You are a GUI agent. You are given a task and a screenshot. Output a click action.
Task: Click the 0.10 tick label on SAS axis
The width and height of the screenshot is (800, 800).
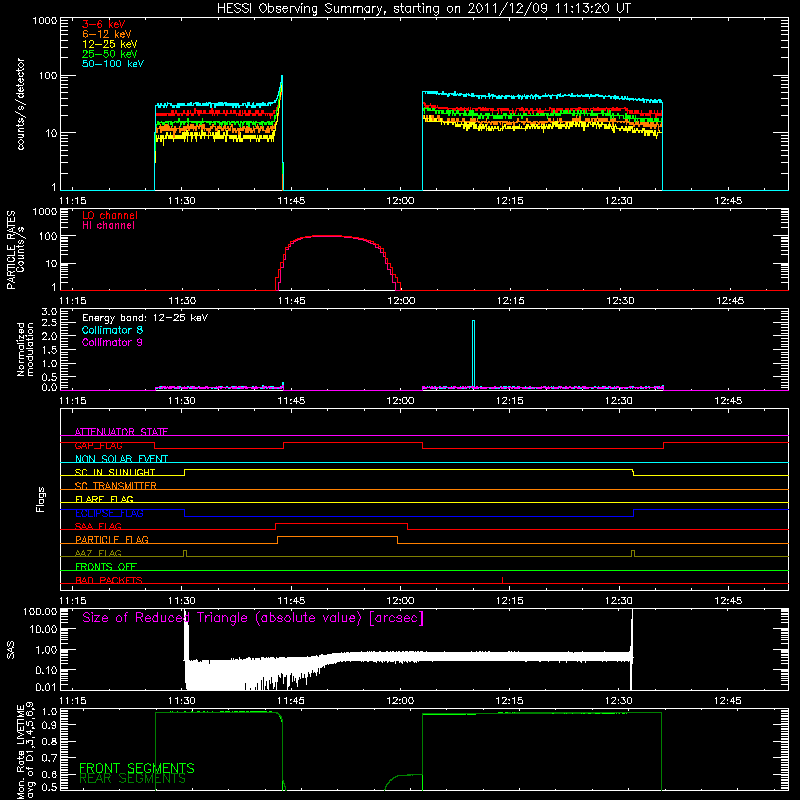point(46,670)
